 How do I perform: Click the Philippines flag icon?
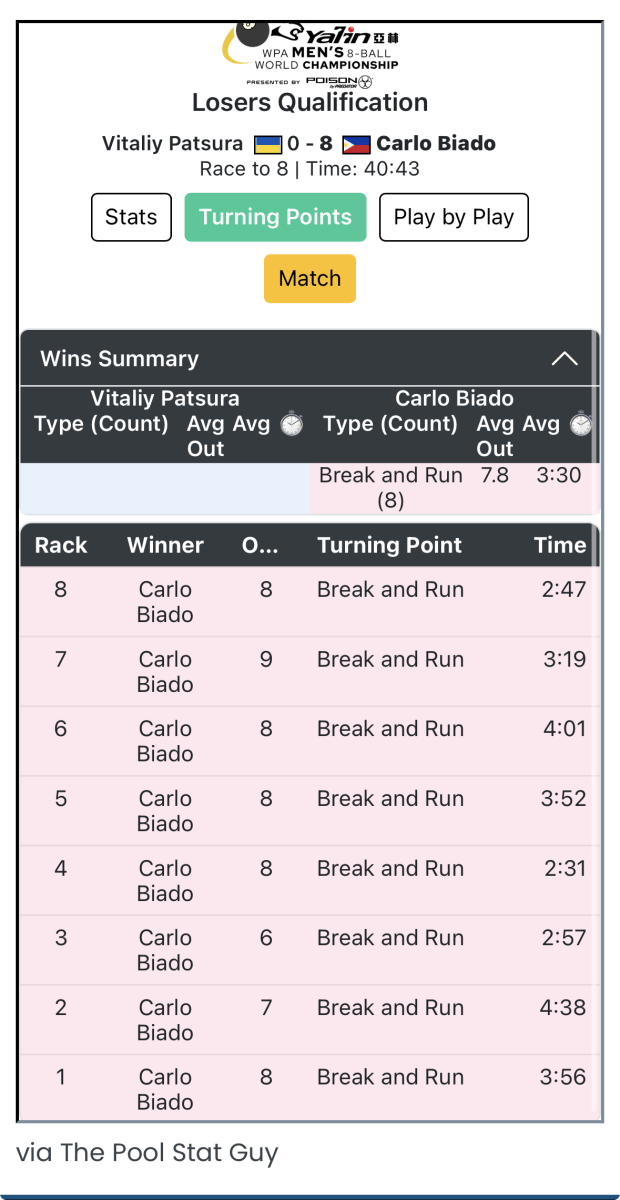(x=356, y=145)
